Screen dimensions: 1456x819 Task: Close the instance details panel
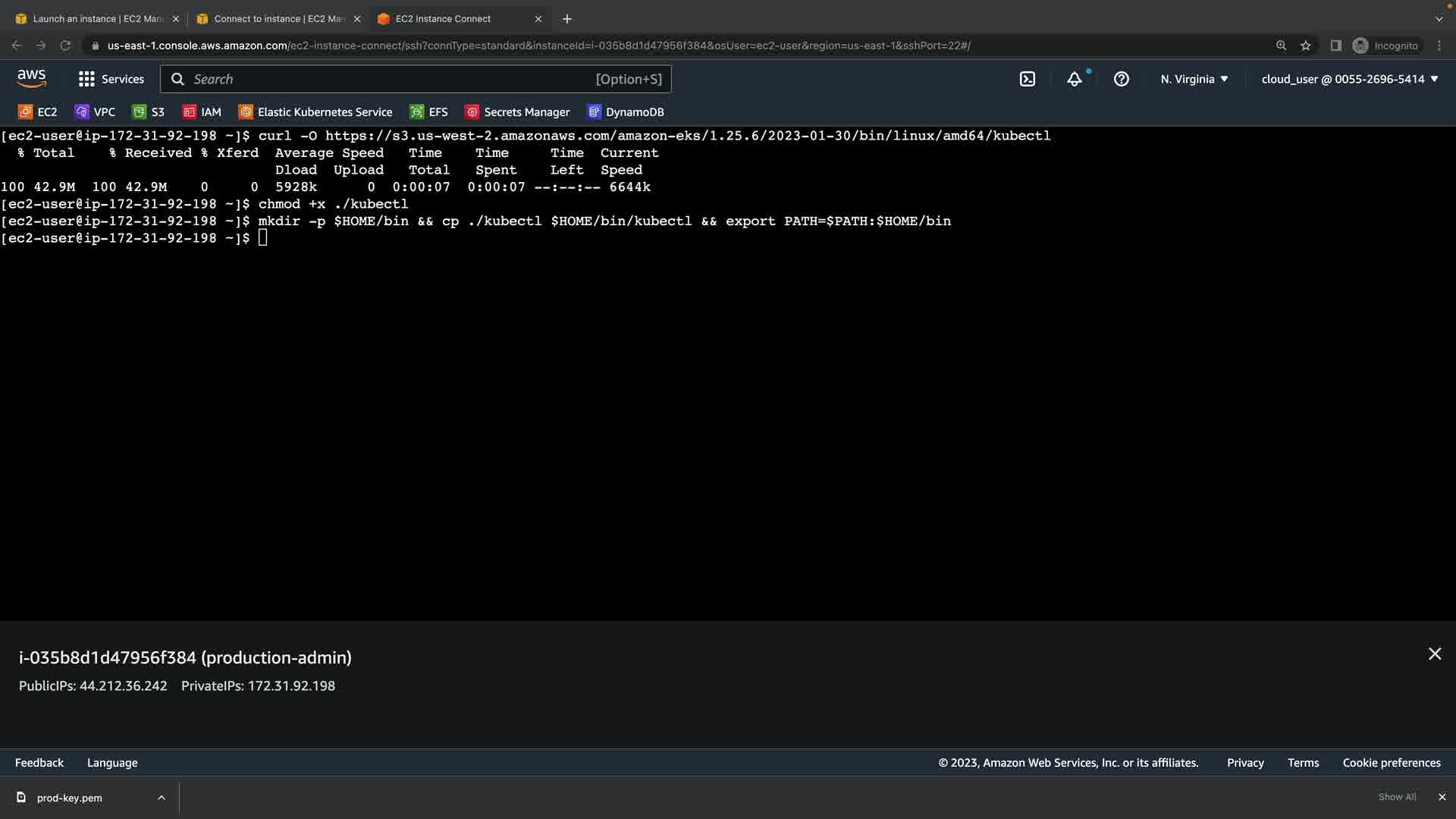(x=1434, y=654)
